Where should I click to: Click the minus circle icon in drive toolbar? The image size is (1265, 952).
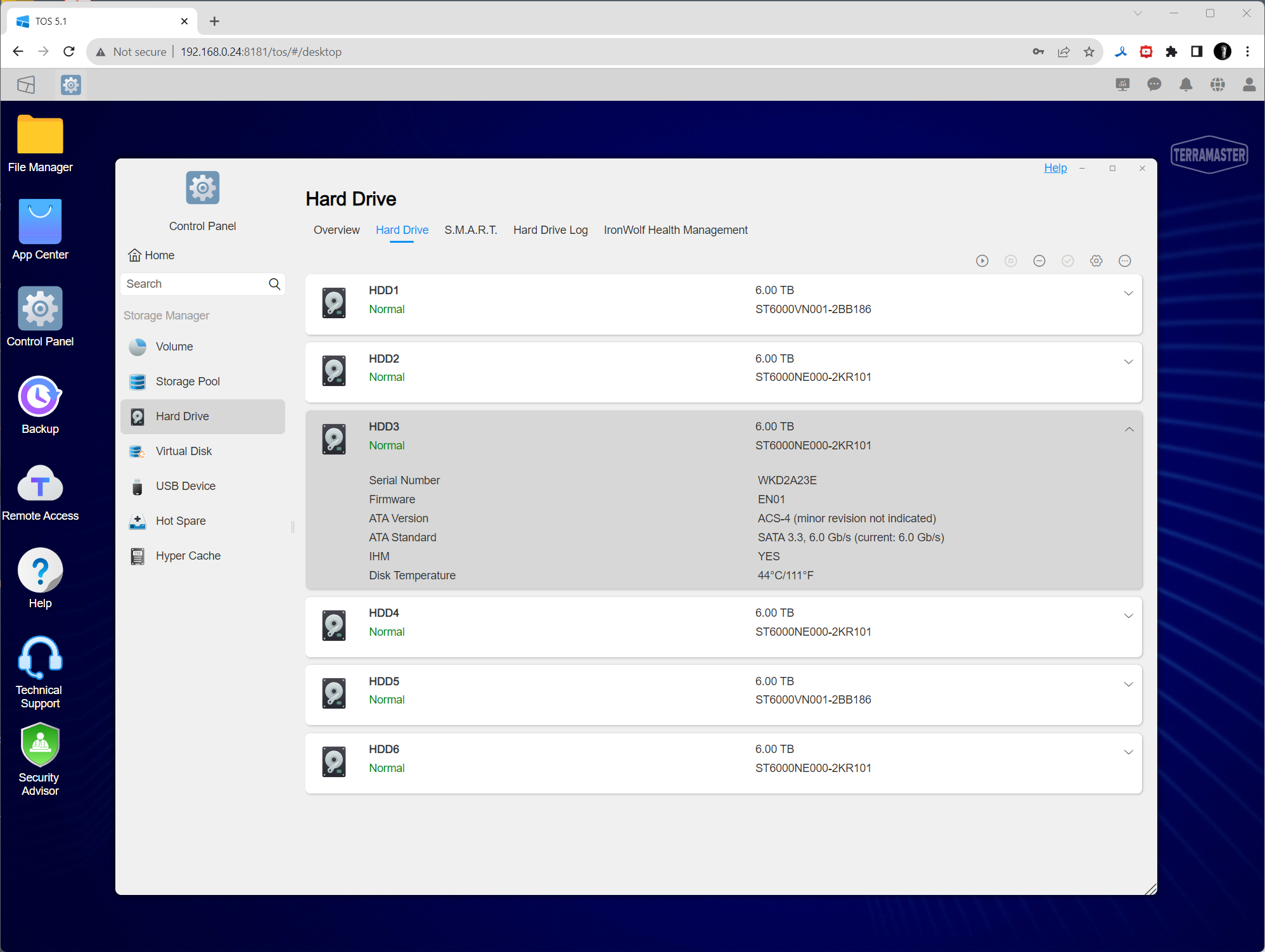coord(1039,261)
